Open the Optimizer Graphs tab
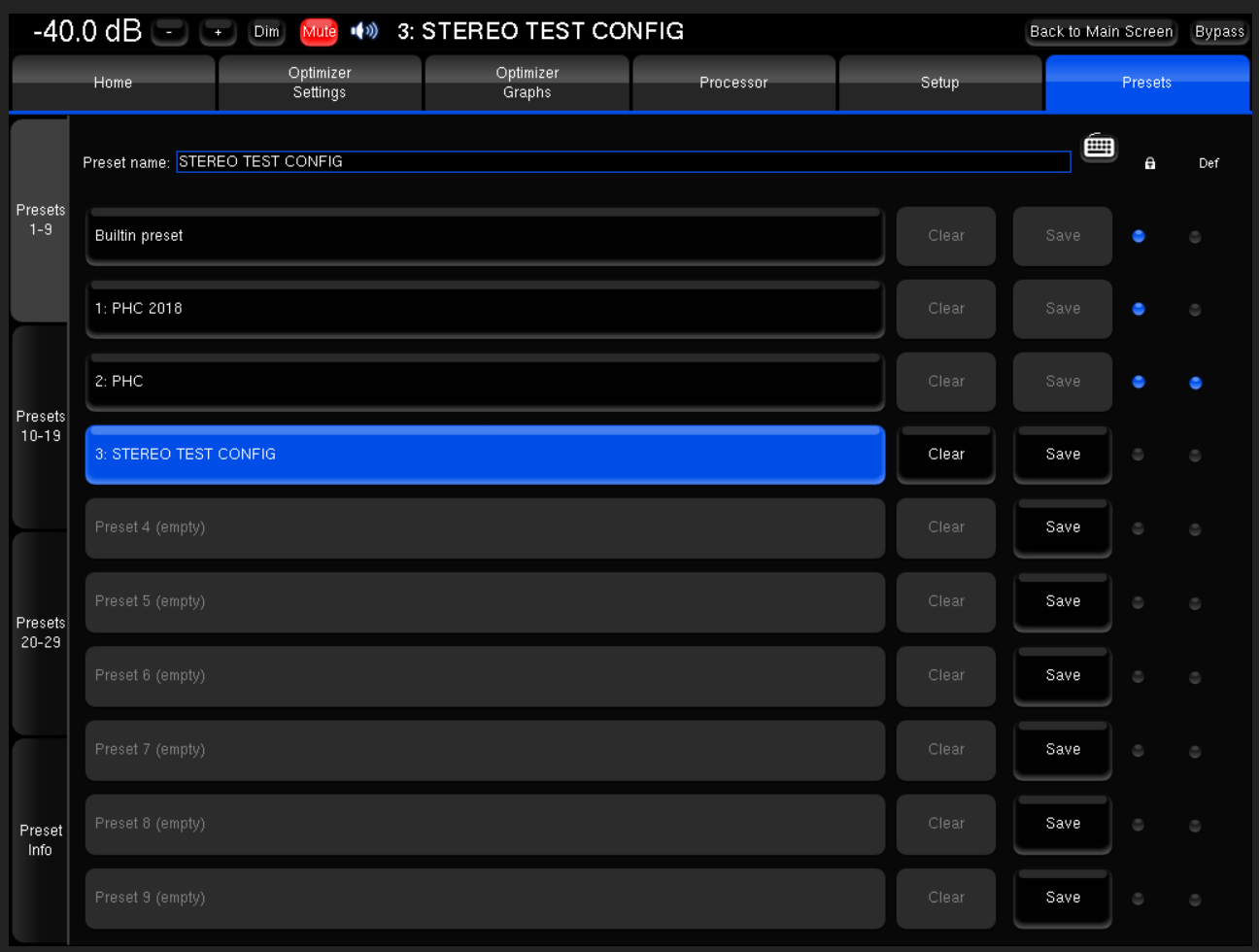Viewport: 1259px width, 952px height. [x=527, y=83]
